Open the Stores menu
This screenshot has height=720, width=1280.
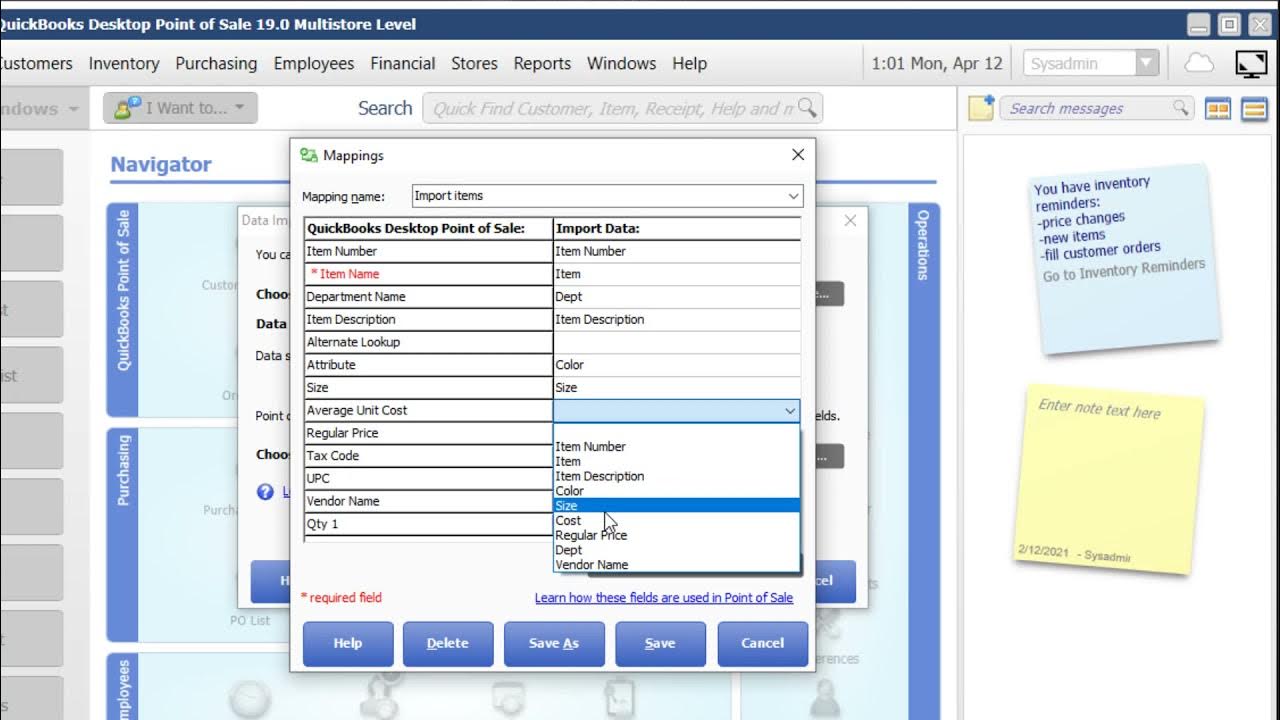474,63
